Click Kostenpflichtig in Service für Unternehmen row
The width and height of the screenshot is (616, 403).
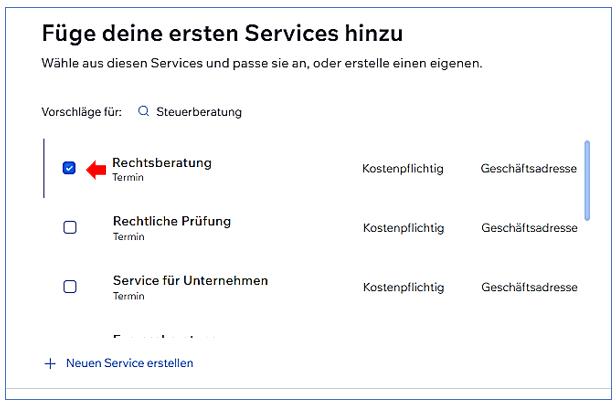click(x=402, y=288)
